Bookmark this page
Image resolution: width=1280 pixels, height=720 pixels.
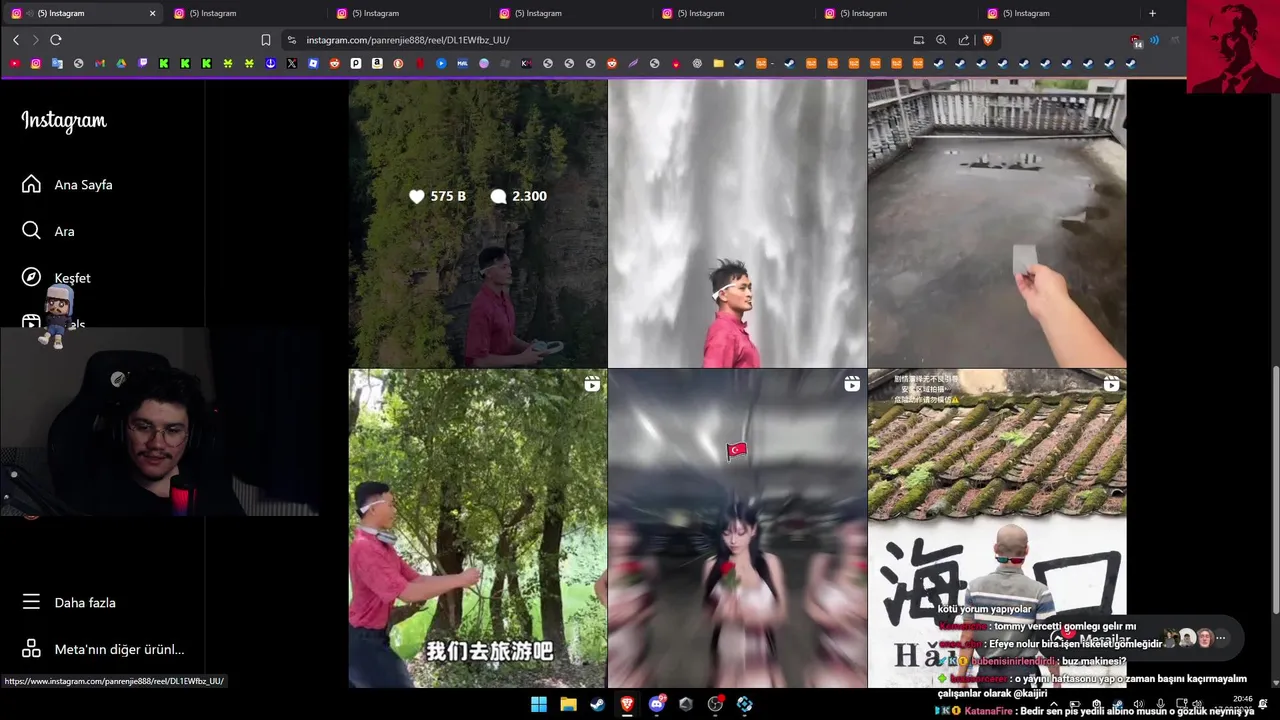(265, 40)
